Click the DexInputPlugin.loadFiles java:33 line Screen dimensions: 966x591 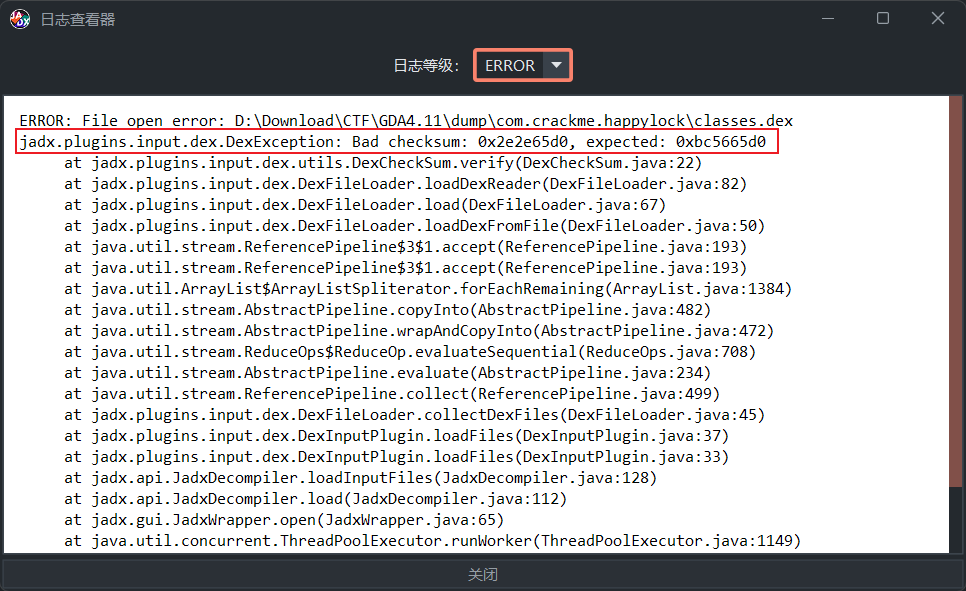coord(396,456)
